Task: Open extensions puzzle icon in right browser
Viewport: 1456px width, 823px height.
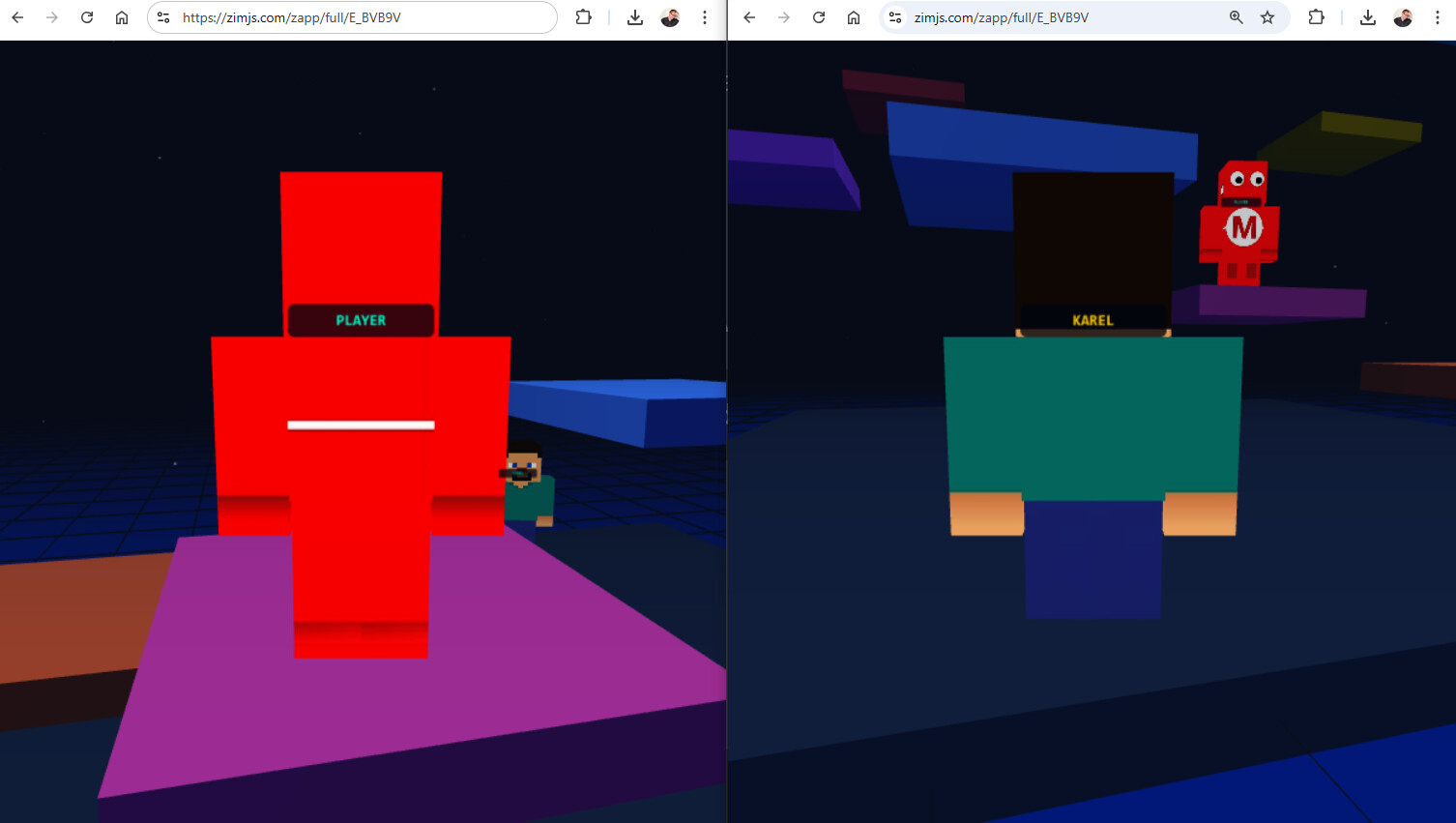Action: point(1316,17)
